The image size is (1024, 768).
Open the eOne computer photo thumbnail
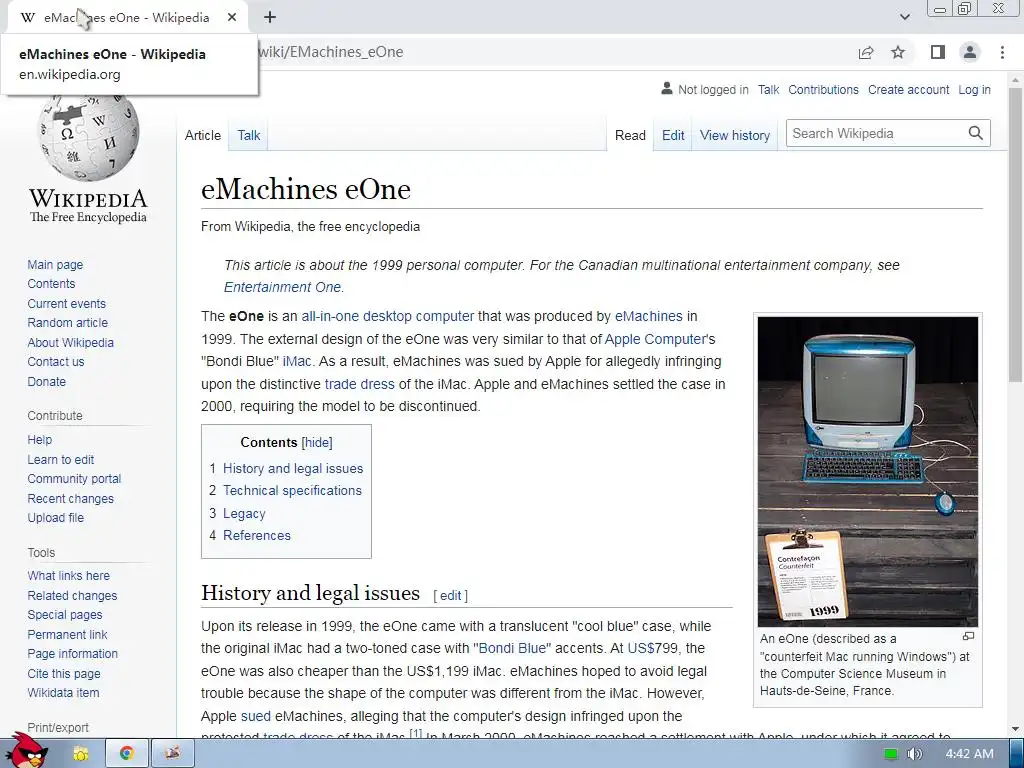pos(868,472)
